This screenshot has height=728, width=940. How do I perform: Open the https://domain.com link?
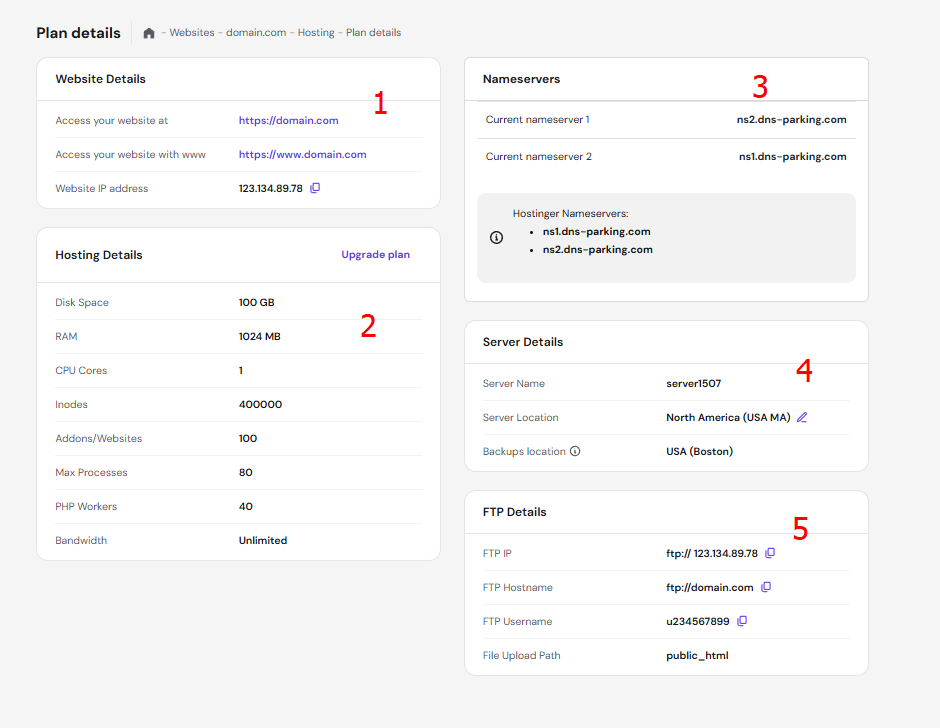288,120
